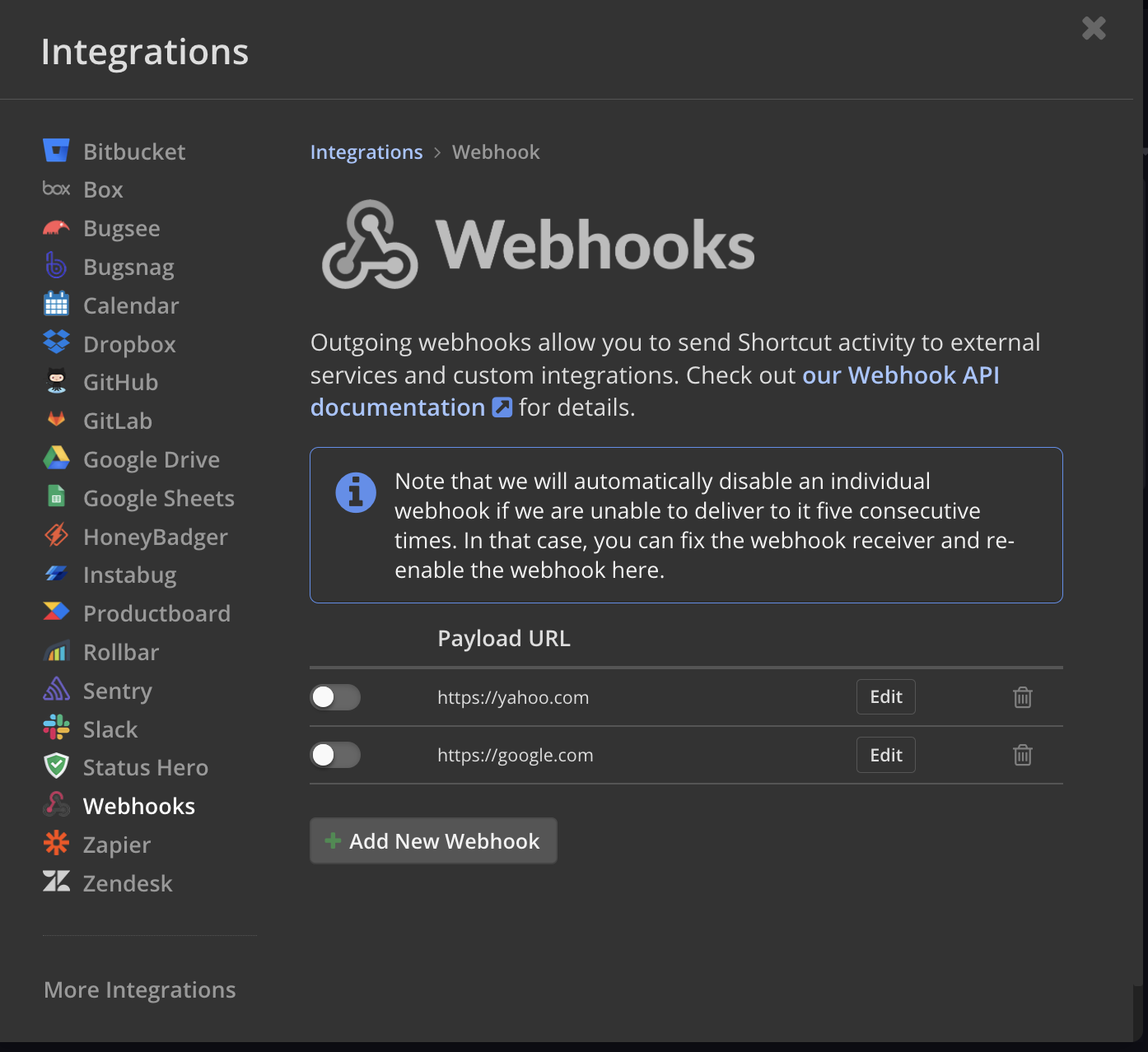Click the https://google.com payload URL
The image size is (1148, 1052).
coord(516,755)
